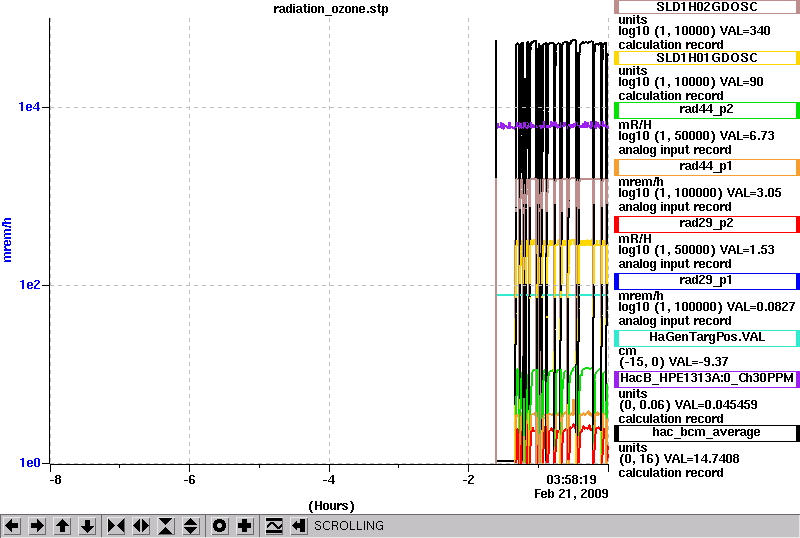The height and width of the screenshot is (538, 800).
Task: Click the 1e2 y-axis tick label
Action: point(29,285)
